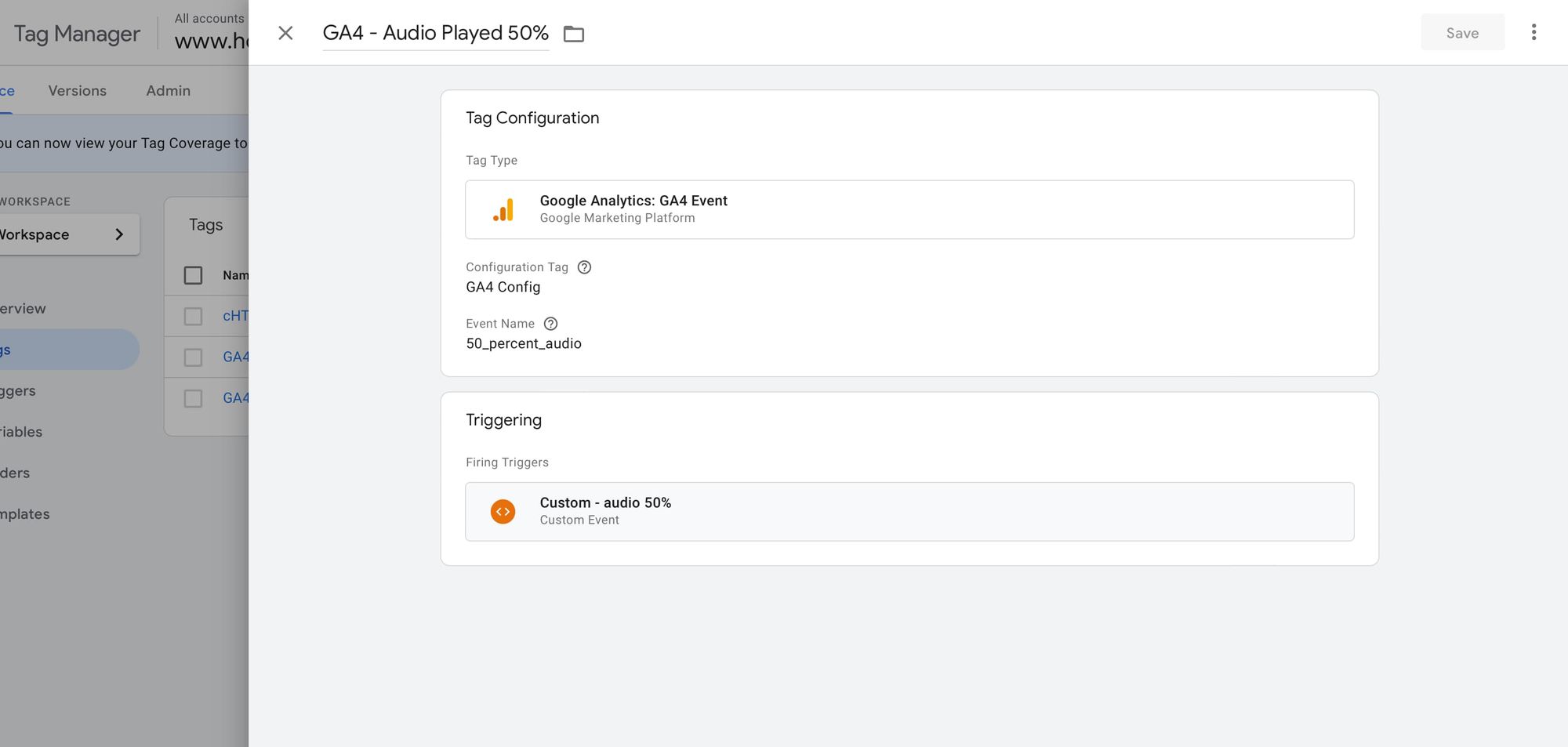Expand the Workspace selector chevron

point(119,234)
